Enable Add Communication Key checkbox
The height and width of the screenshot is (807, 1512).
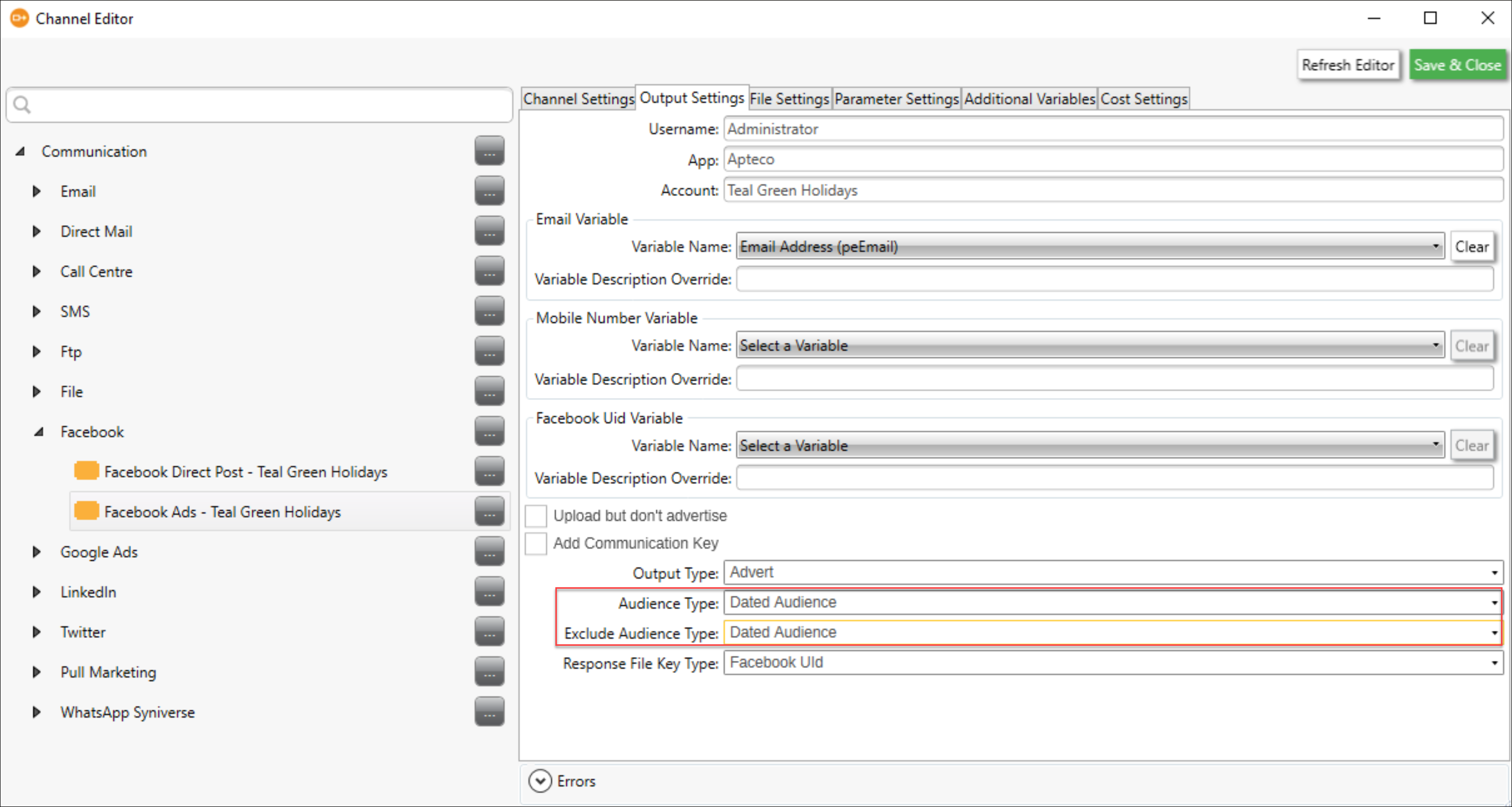point(536,543)
